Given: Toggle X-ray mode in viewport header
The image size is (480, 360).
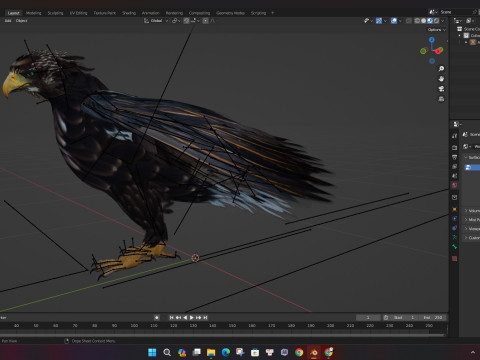Looking at the screenshot, I should (x=409, y=21).
